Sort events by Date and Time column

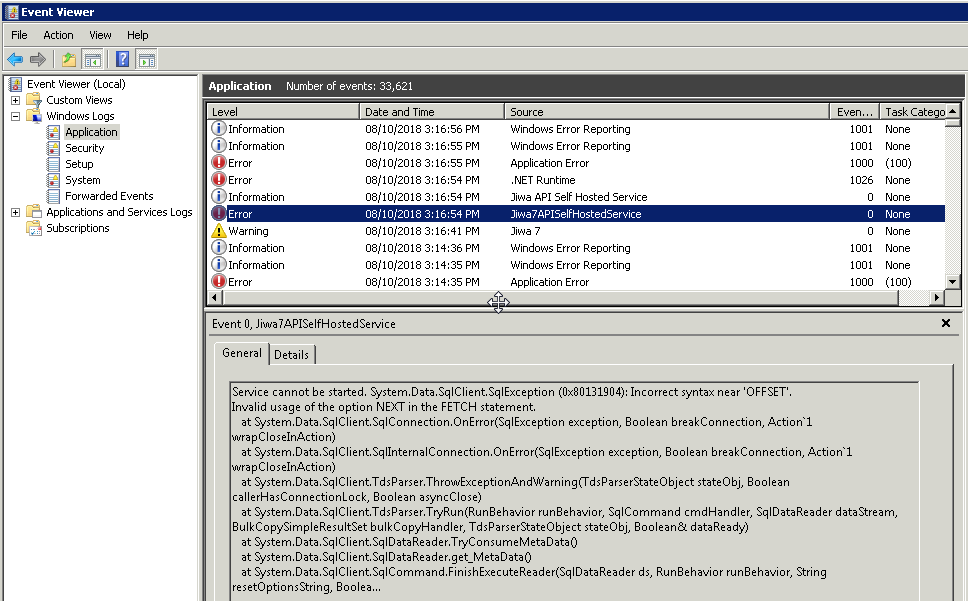pos(430,112)
